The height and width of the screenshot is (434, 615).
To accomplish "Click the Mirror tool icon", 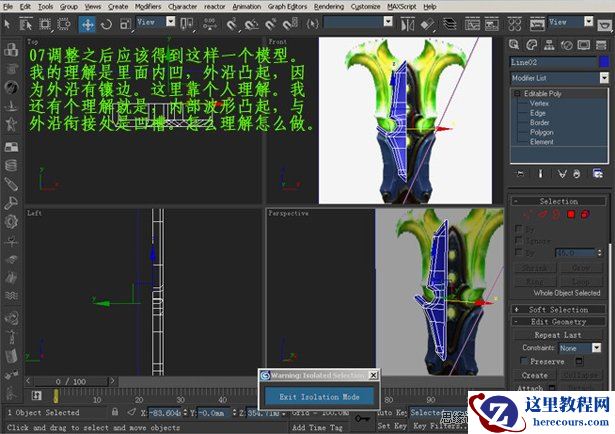I will 407,25.
